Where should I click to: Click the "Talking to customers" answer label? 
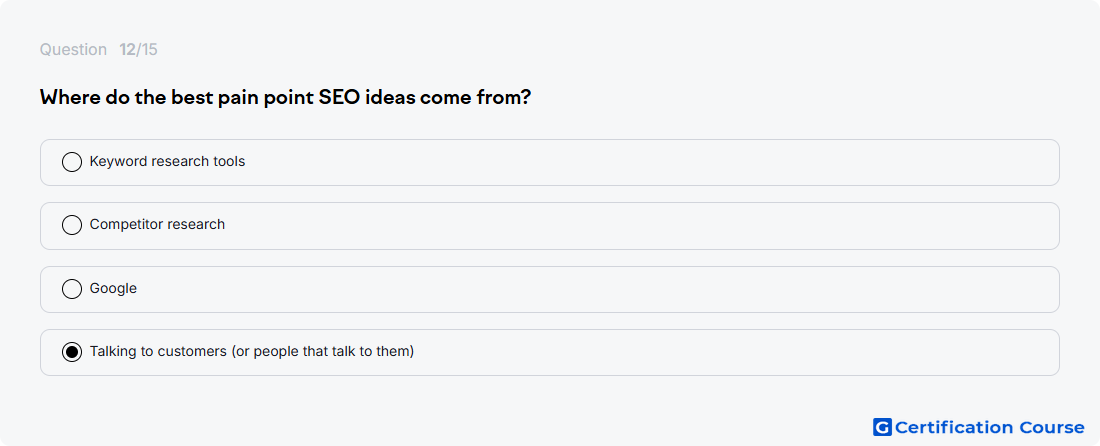click(x=252, y=351)
